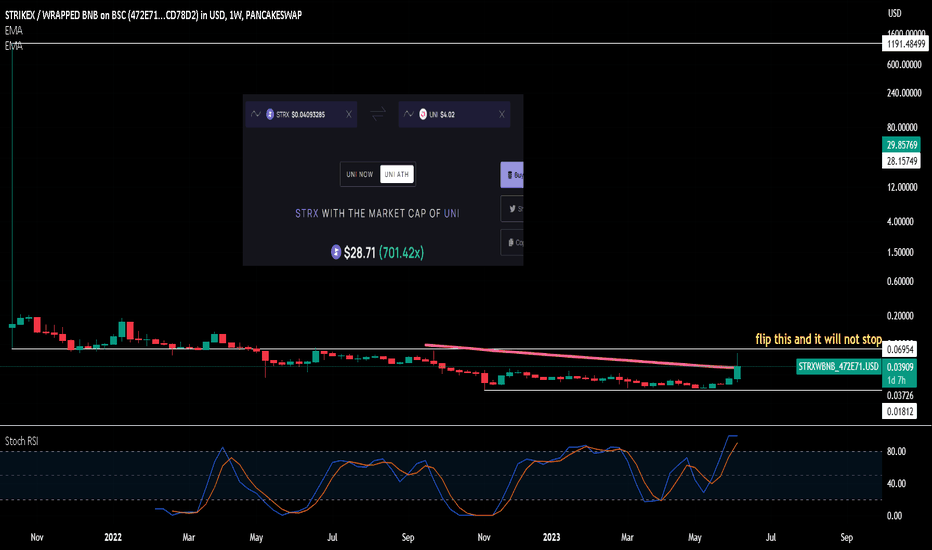Image resolution: width=932 pixels, height=550 pixels.
Task: Click the Sep label at the far right of the time axis
Action: coord(846,537)
